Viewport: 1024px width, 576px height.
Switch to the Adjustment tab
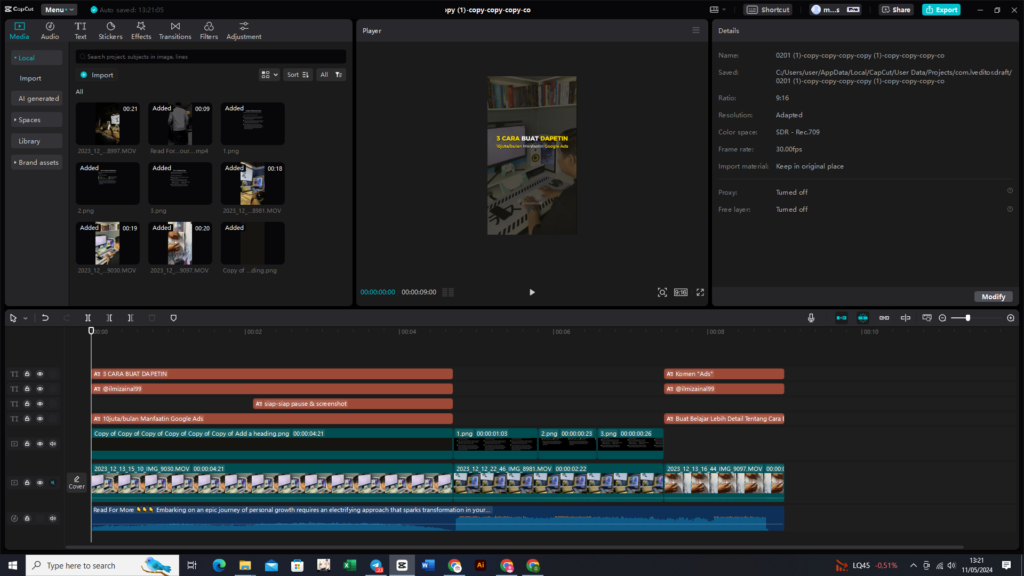click(x=244, y=30)
